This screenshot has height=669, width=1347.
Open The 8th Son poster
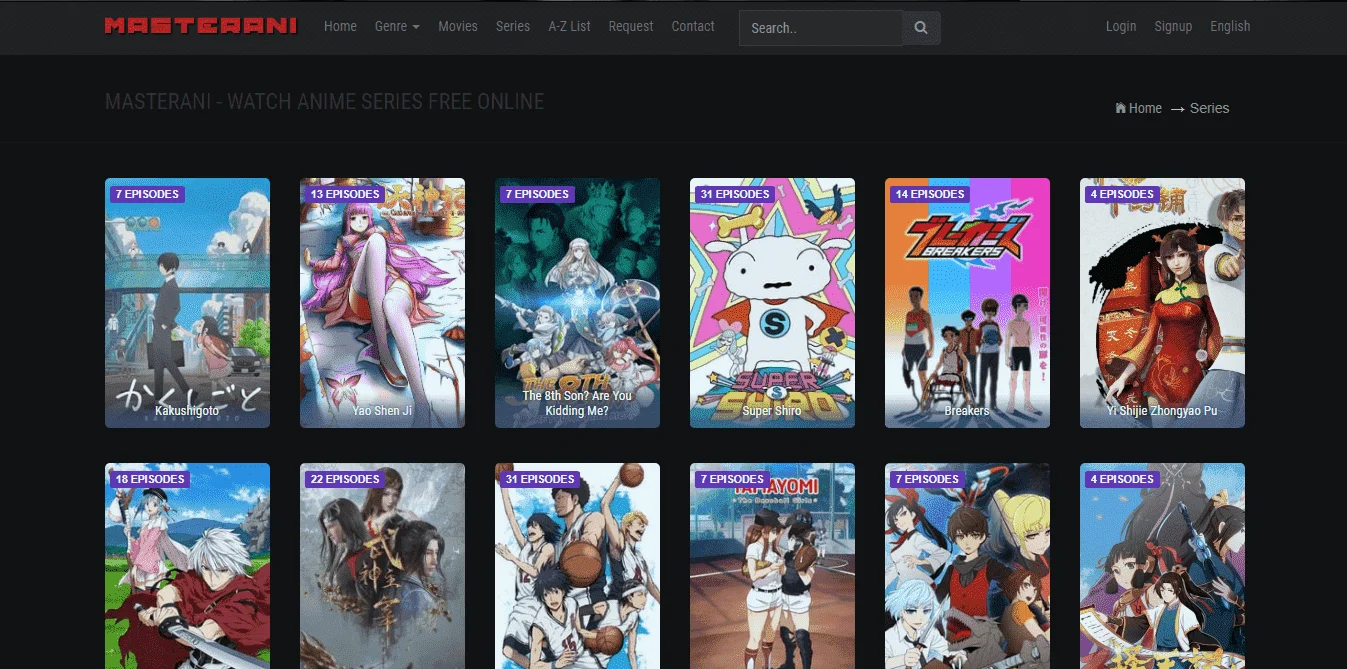click(577, 303)
